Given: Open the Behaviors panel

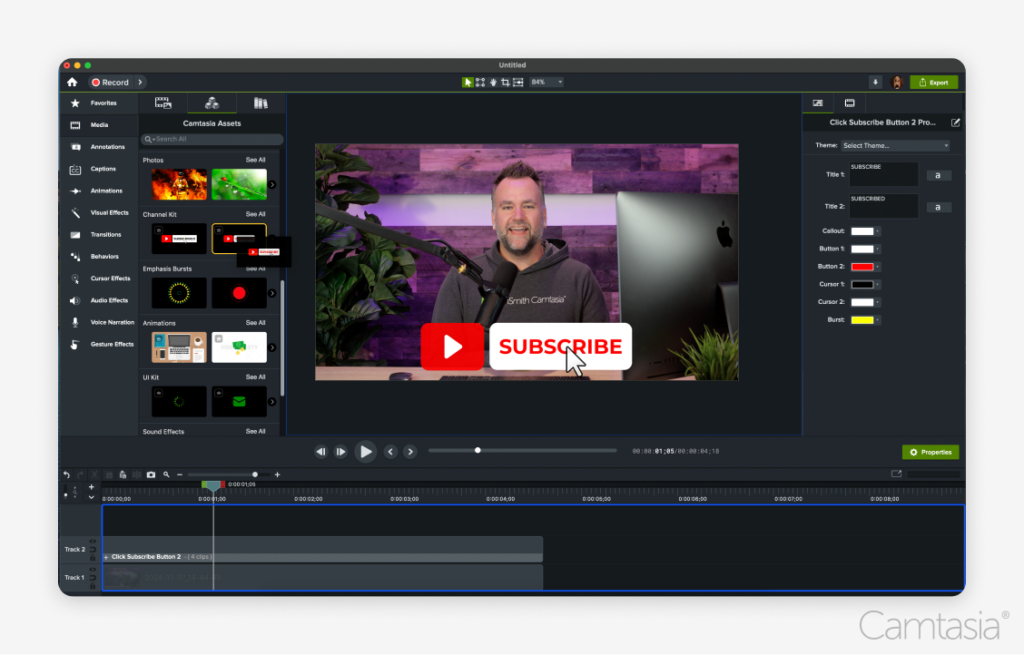Looking at the screenshot, I should pyautogui.click(x=97, y=257).
